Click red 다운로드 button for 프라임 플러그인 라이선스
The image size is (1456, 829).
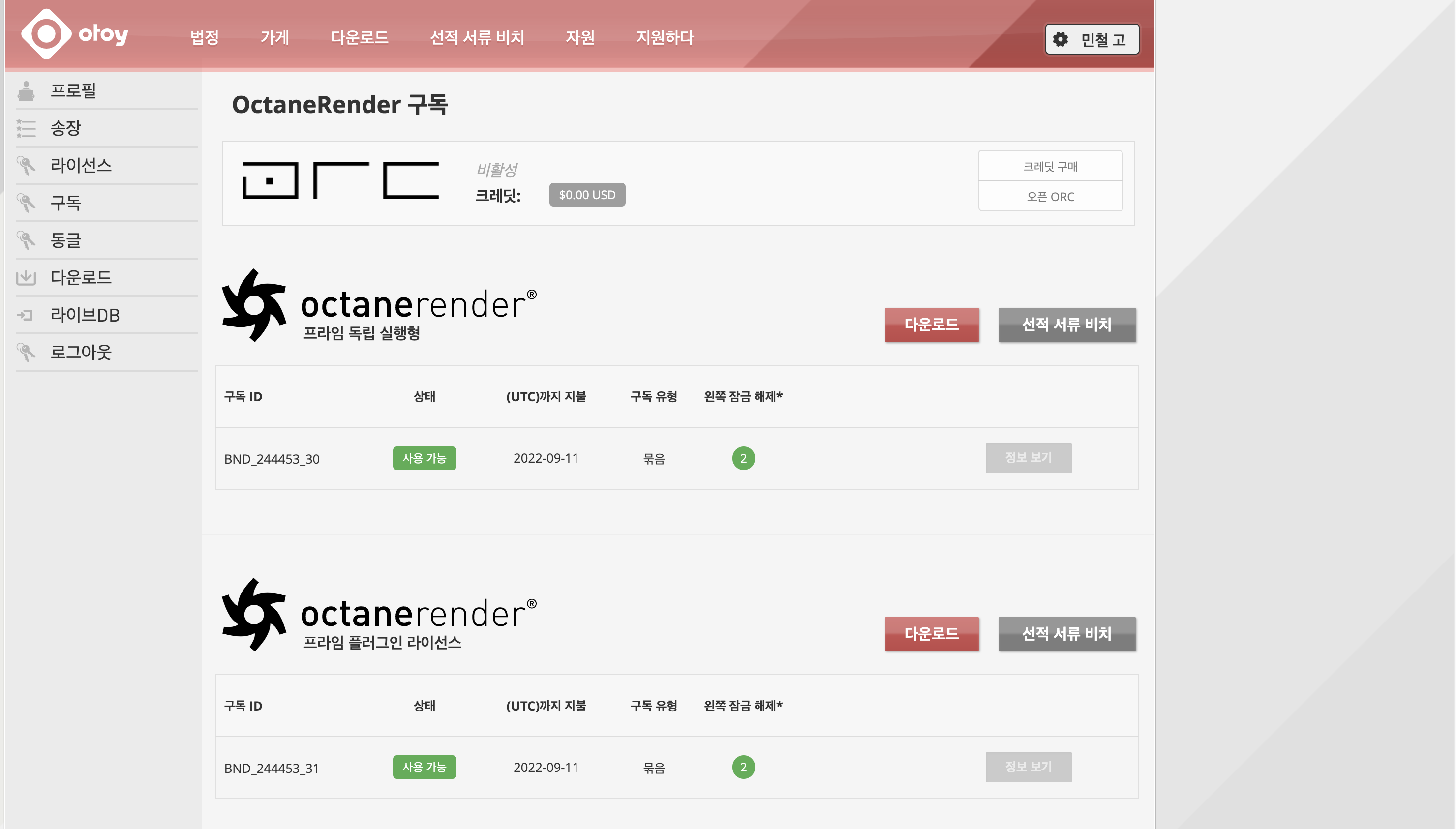point(932,634)
